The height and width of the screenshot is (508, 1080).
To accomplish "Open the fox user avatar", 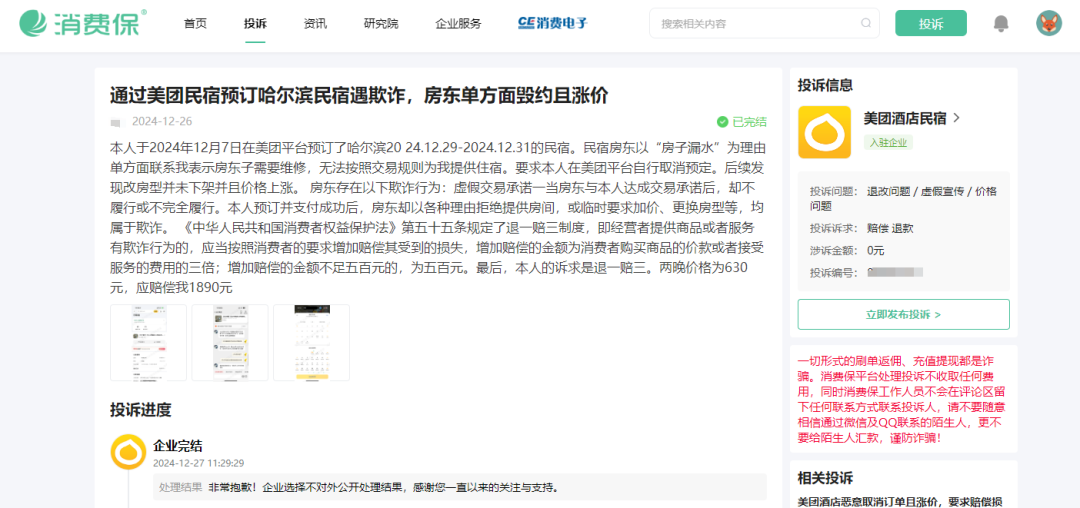I will pyautogui.click(x=1048, y=23).
